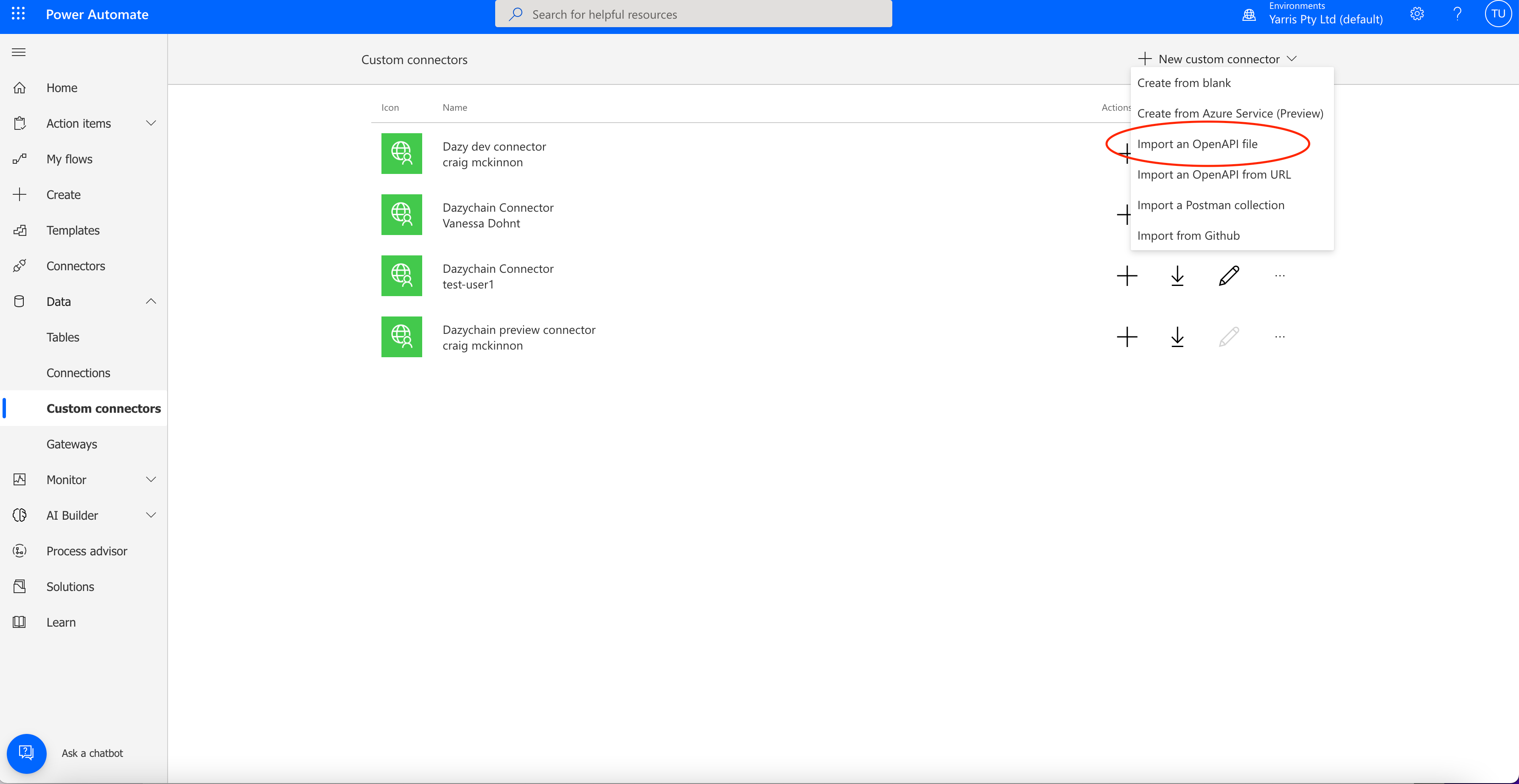The height and width of the screenshot is (784, 1519).
Task: Click the Create label in sidebar
Action: coord(64,195)
